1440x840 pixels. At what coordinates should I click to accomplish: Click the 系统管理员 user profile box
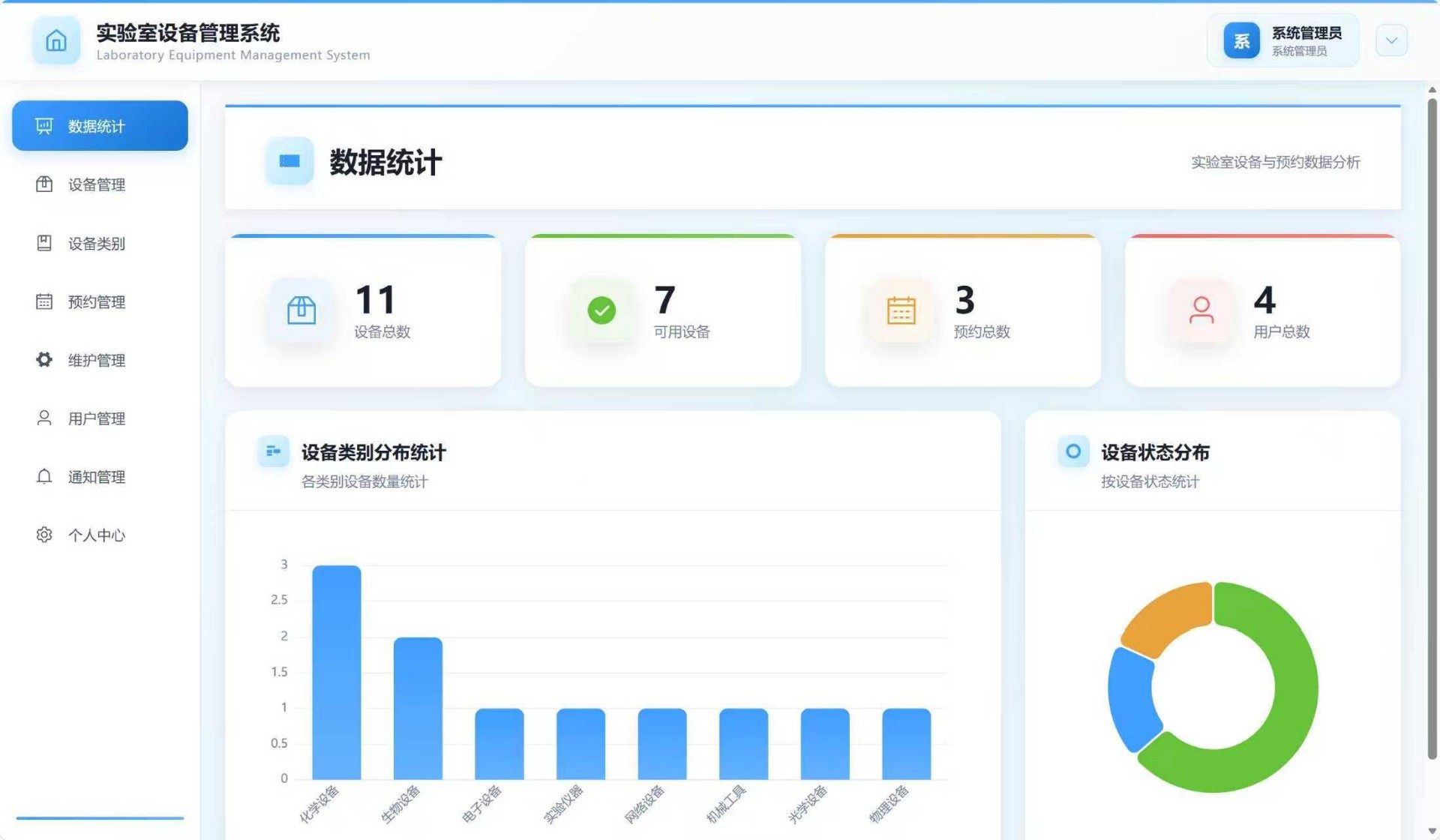[x=1305, y=40]
